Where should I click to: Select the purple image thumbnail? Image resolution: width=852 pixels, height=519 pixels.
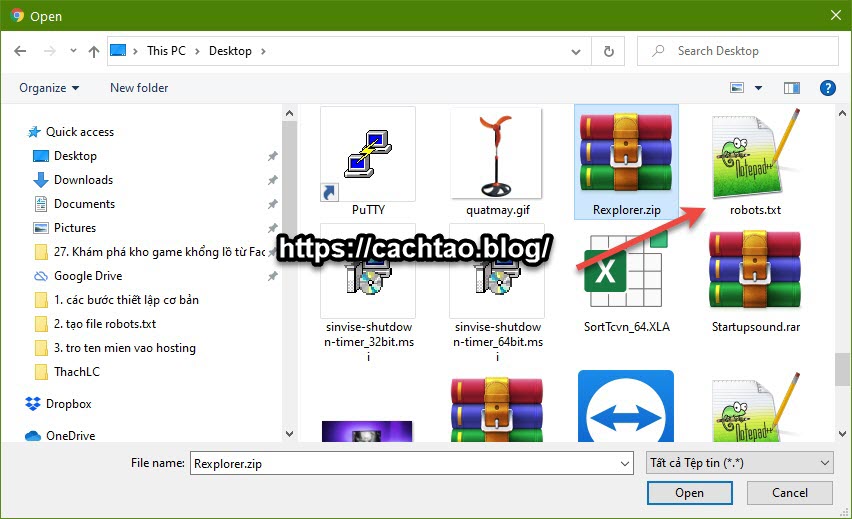(x=367, y=431)
